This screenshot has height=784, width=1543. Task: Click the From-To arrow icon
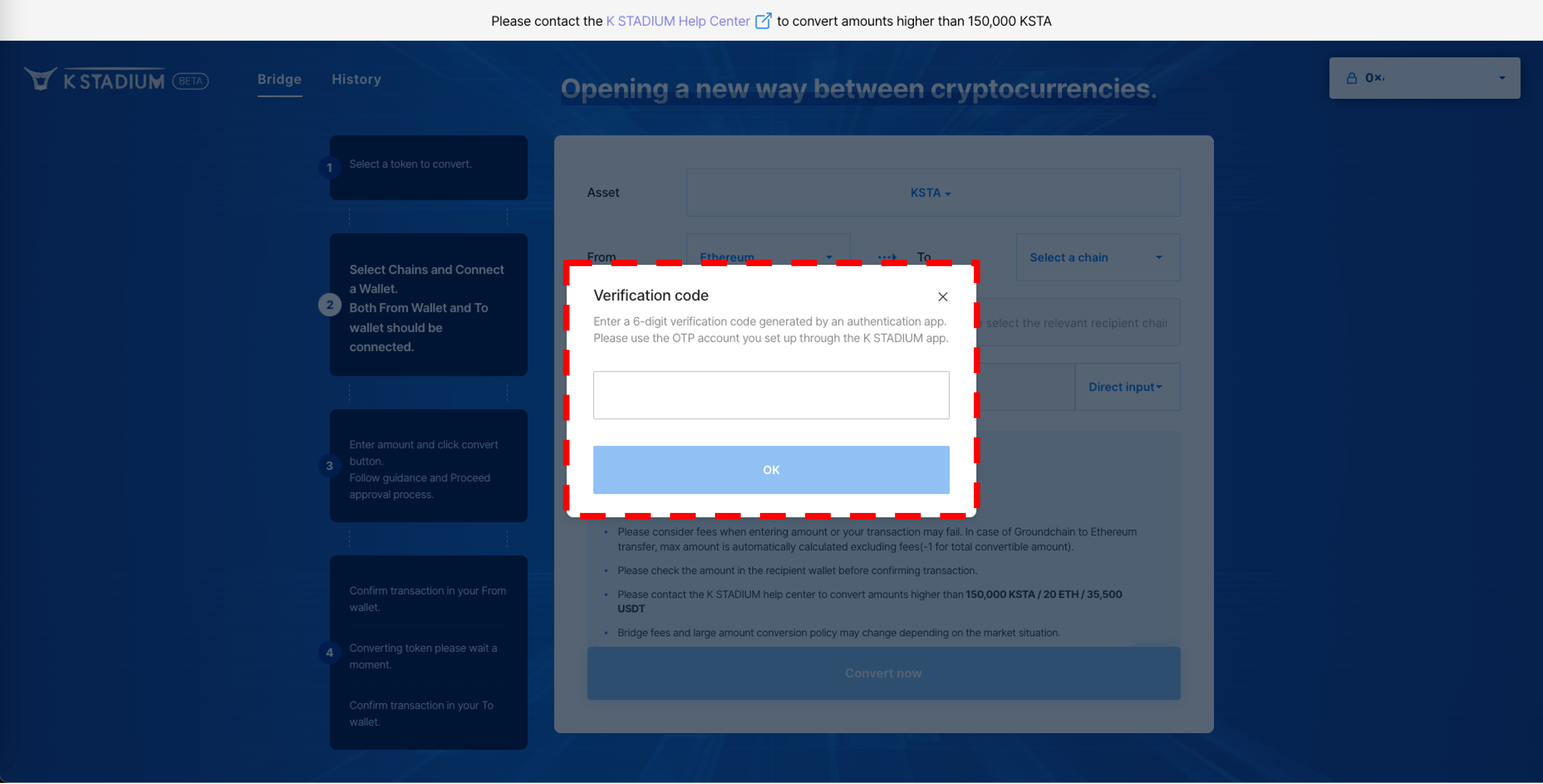click(887, 257)
